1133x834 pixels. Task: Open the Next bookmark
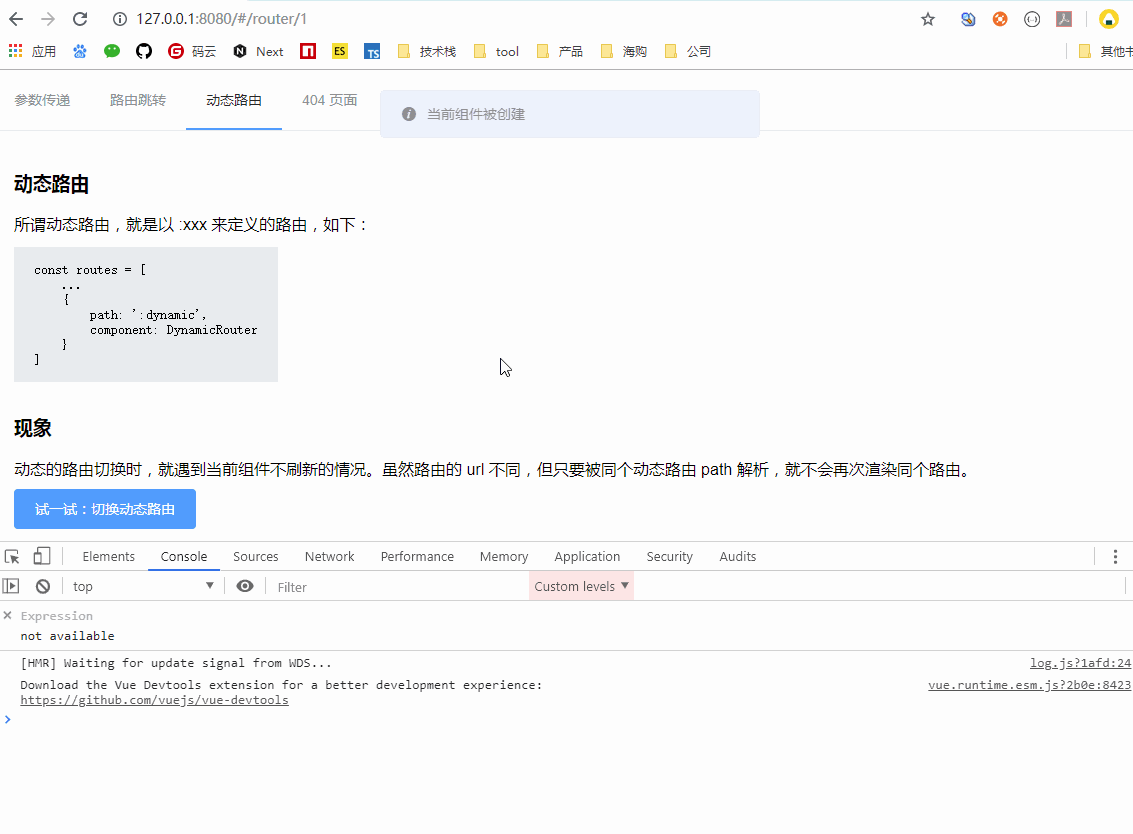coord(258,51)
